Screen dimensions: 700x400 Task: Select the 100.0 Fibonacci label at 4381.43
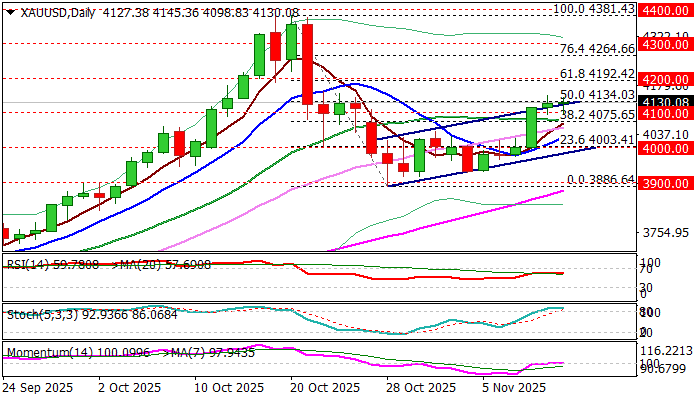pos(595,8)
